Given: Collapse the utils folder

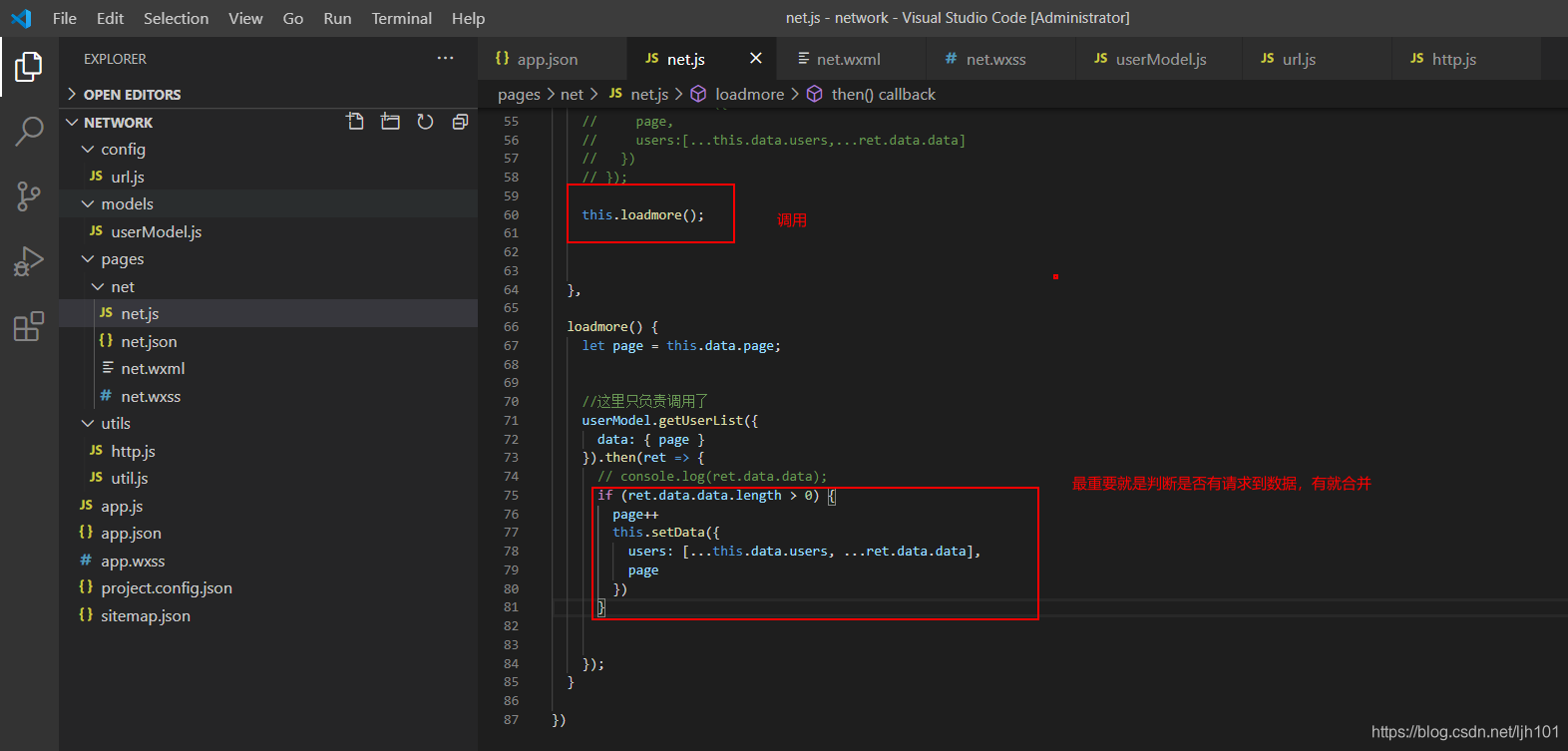Looking at the screenshot, I should [x=269, y=423].
